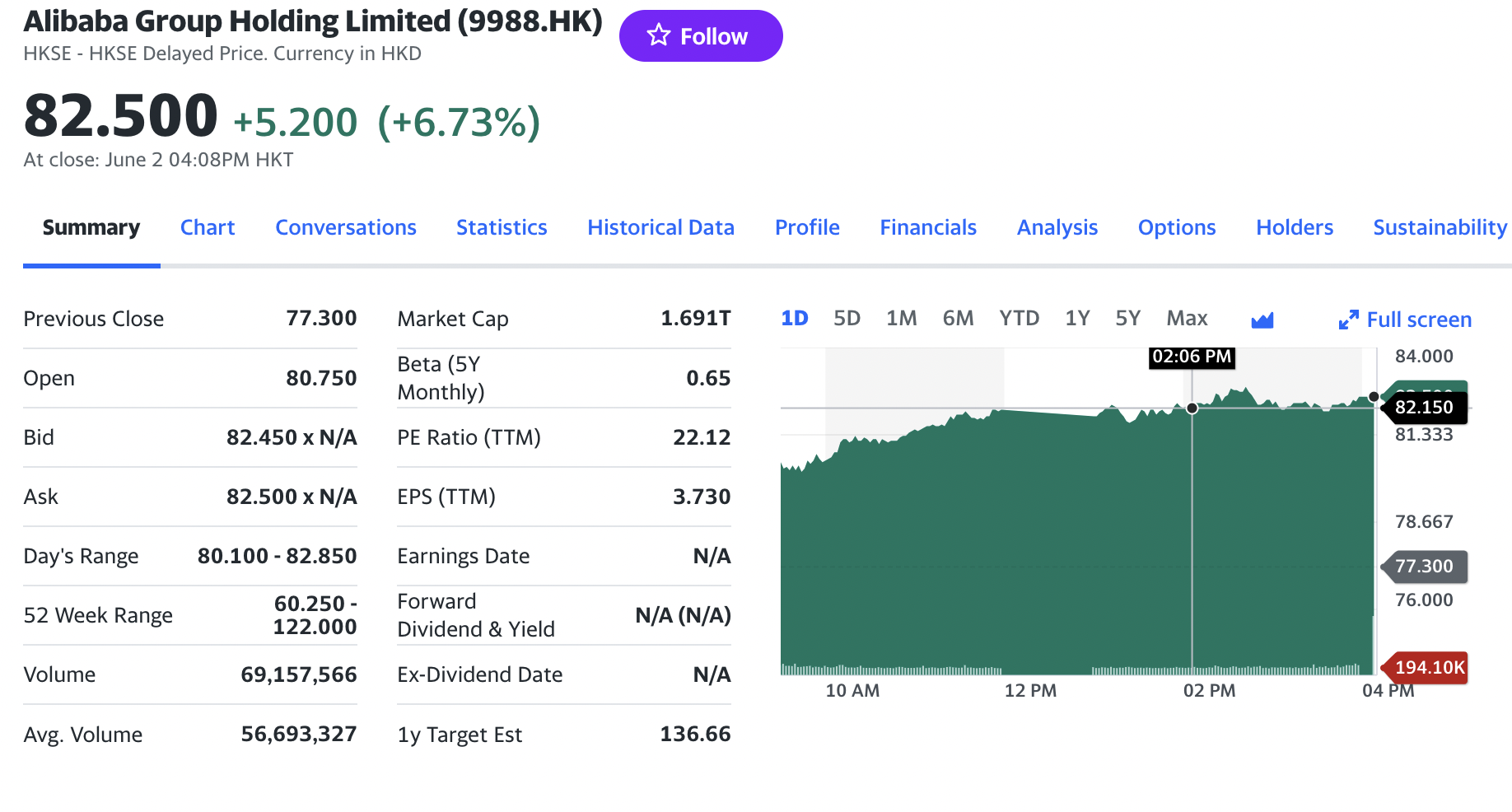Image resolution: width=1512 pixels, height=812 pixels.
Task: Select the 5Y chart range
Action: pyautogui.click(x=1128, y=318)
